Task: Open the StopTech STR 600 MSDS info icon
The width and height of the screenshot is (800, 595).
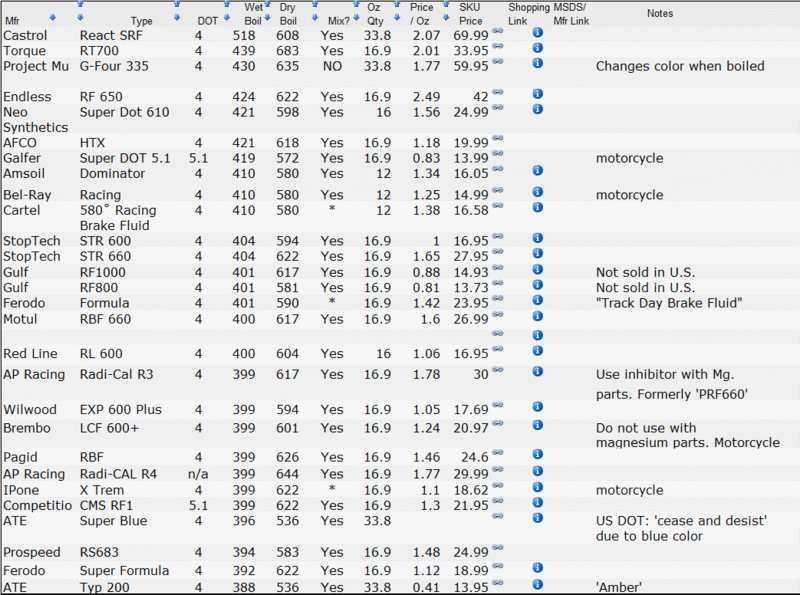Action: click(x=537, y=238)
